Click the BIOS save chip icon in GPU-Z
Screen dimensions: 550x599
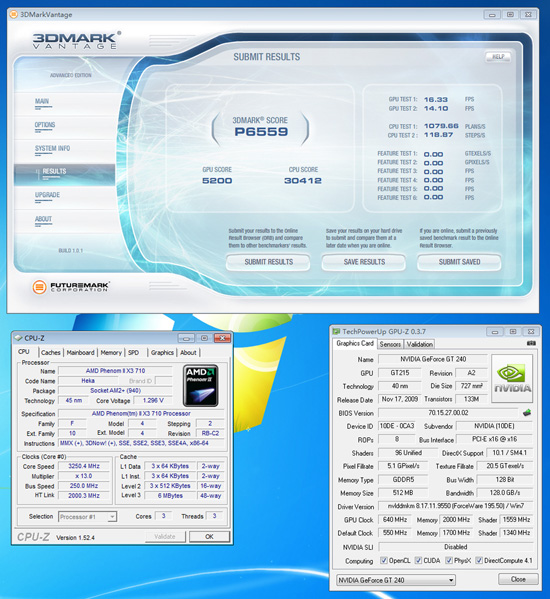(x=527, y=413)
